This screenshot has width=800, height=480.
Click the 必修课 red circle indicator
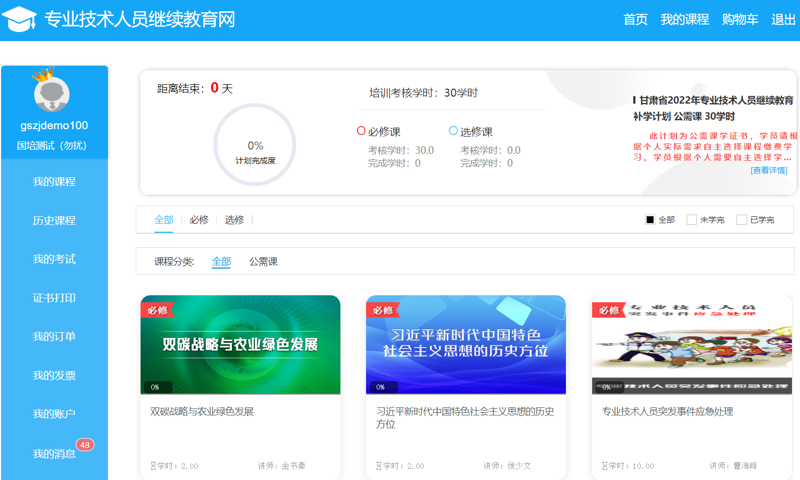pos(361,131)
